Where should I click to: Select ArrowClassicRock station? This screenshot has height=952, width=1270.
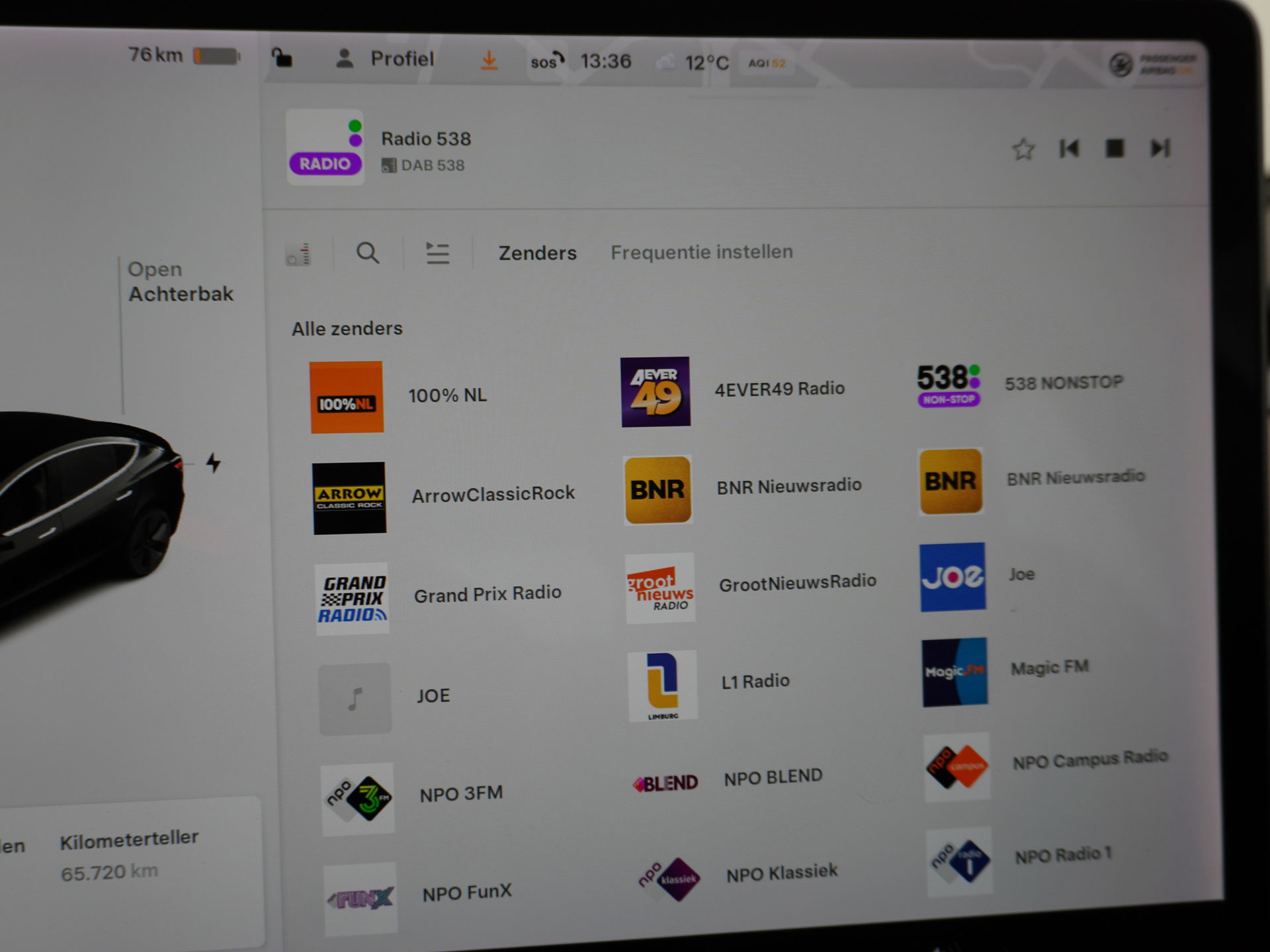(493, 495)
